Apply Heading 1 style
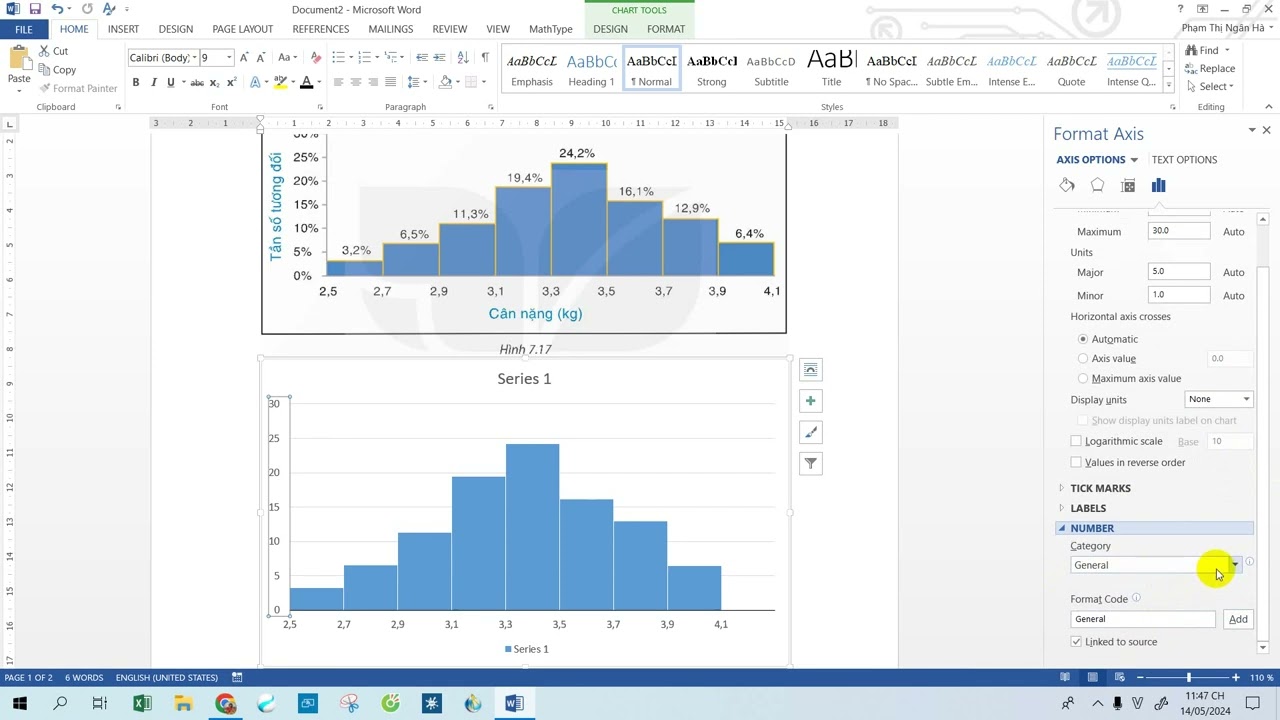The height and width of the screenshot is (720, 1280). (x=591, y=69)
